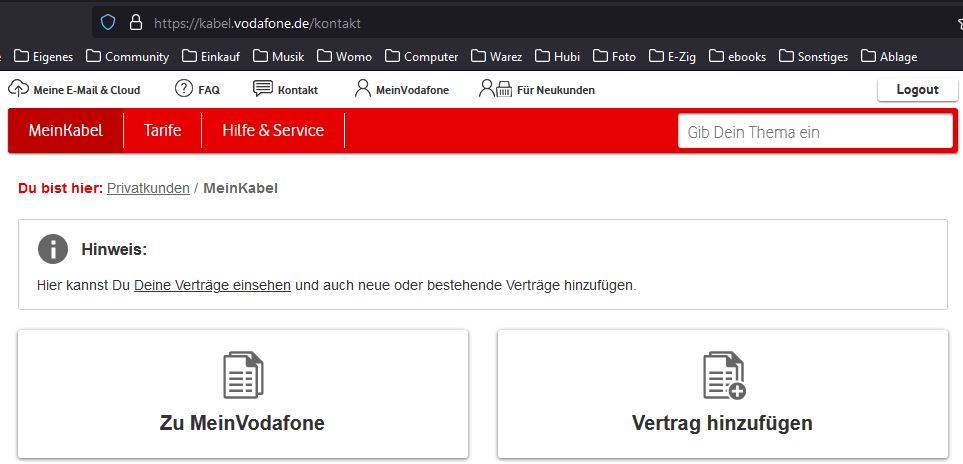Follow the Privatkunden breadcrumb link
Viewport: 963px width, 464px height.
pyautogui.click(x=148, y=188)
